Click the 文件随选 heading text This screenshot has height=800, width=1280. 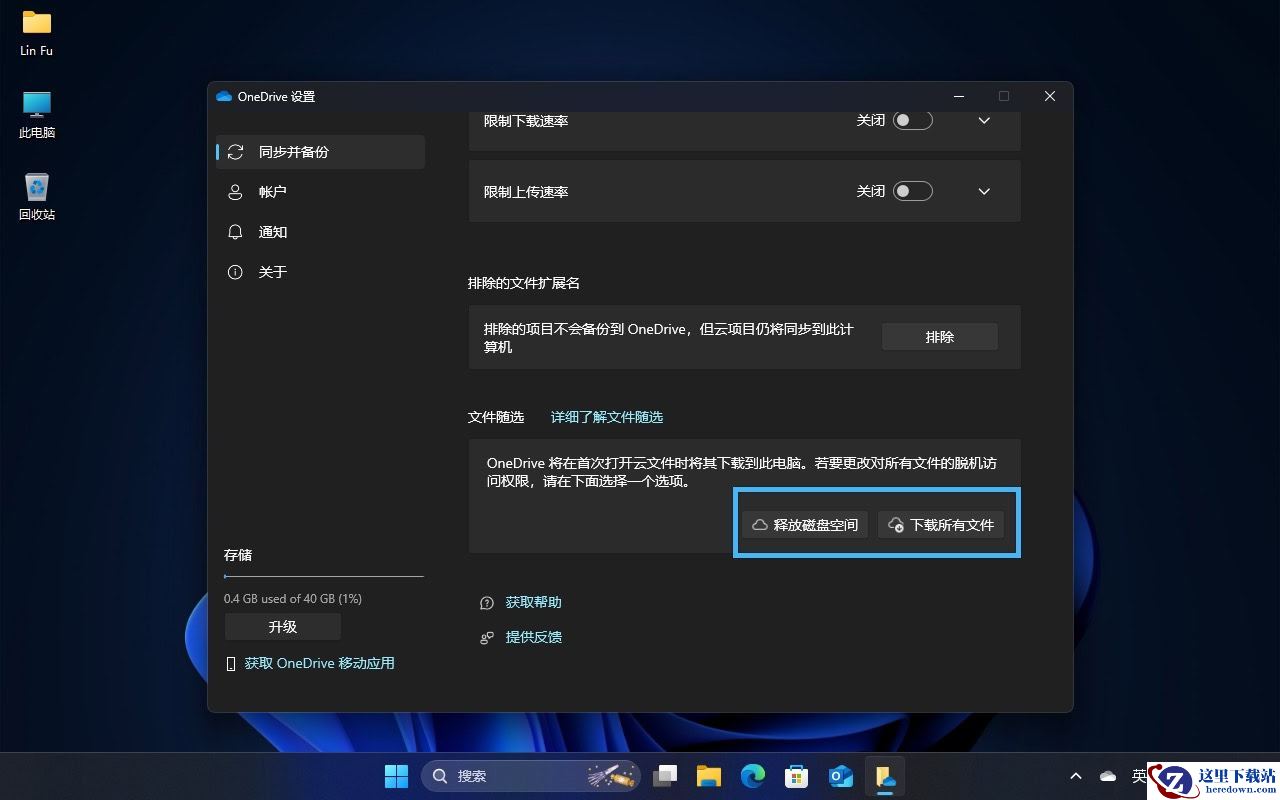click(496, 417)
